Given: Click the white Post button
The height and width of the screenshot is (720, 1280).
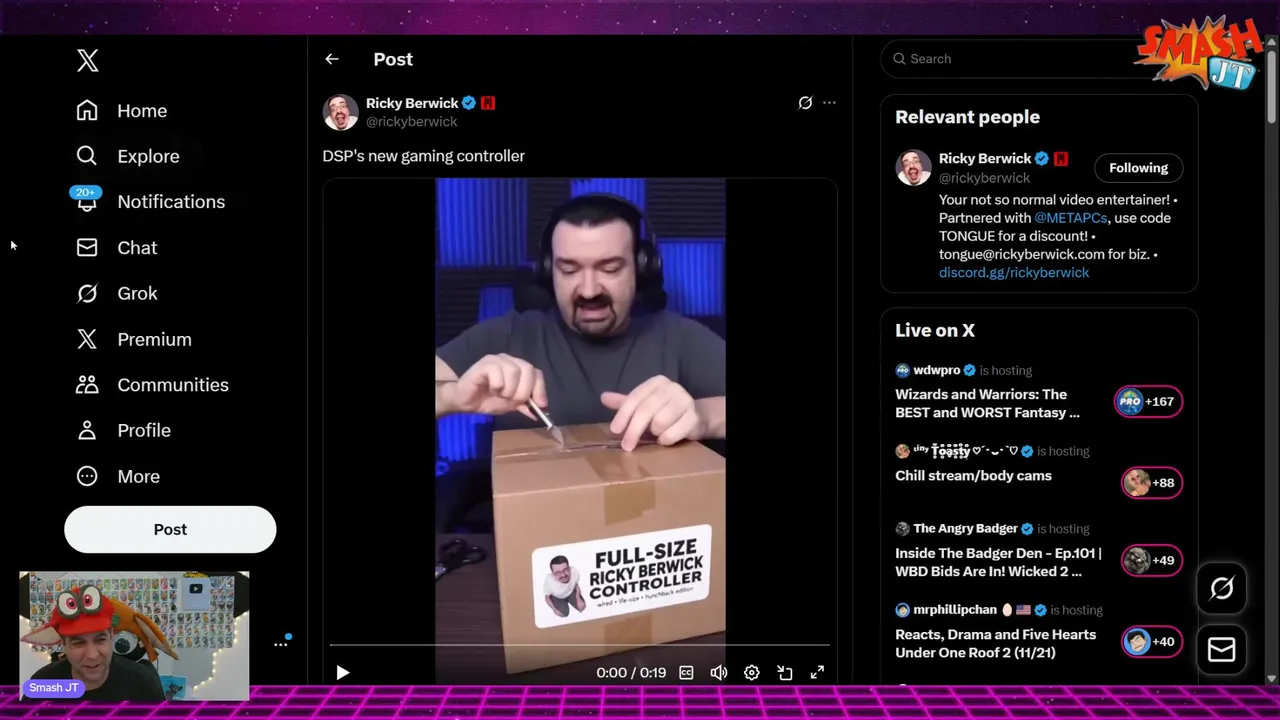Looking at the screenshot, I should [x=170, y=530].
